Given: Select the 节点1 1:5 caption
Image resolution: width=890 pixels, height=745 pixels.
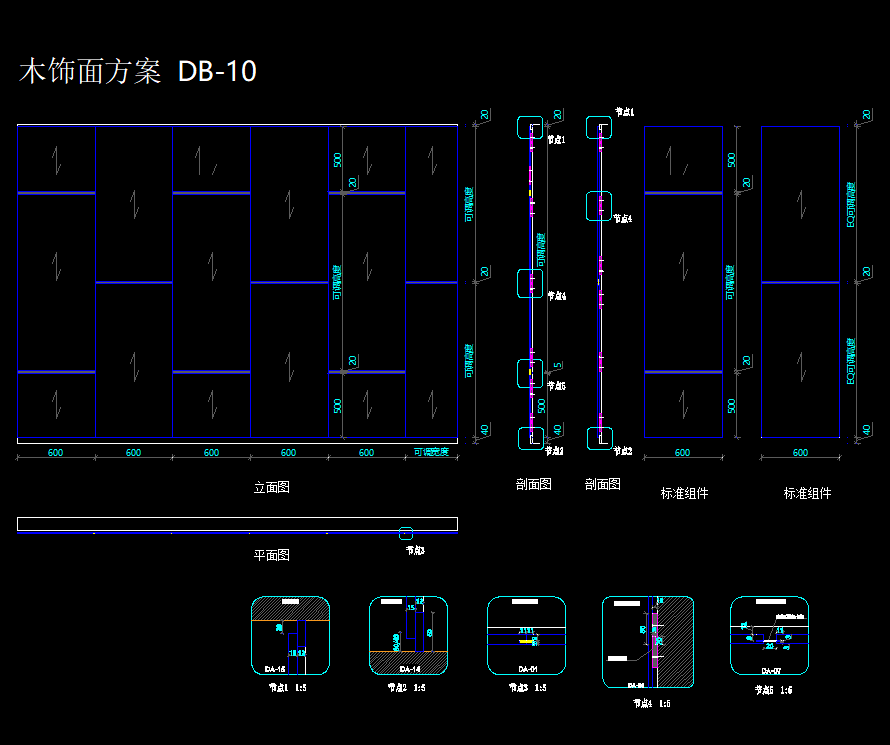Looking at the screenshot, I should pos(288,688).
